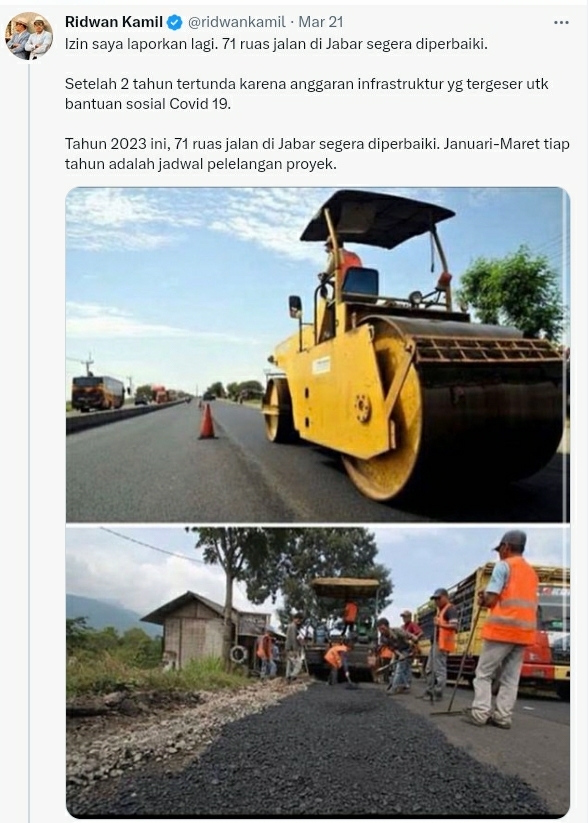Click the bus in the top photo
This screenshot has height=823, width=588.
pyautogui.click(x=98, y=393)
